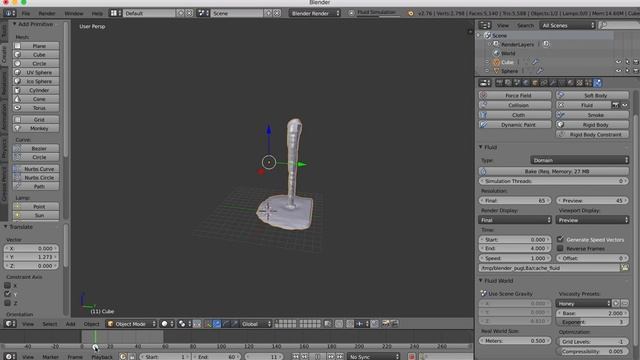Toggle Fluid viewport visibility eye icon
The height and width of the screenshot is (360, 640).
pyautogui.click(x=624, y=105)
